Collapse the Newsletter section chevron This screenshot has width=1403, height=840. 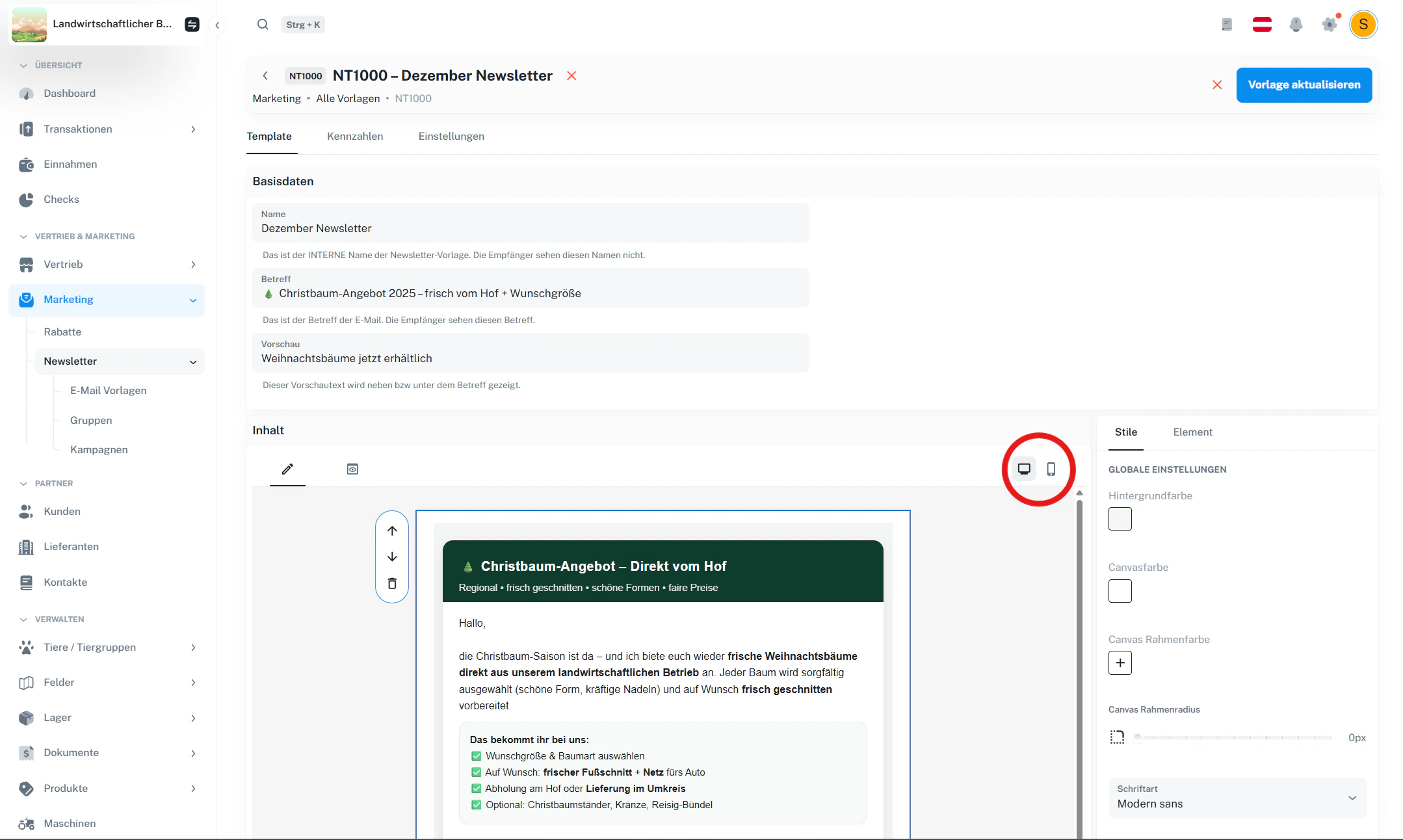[193, 361]
